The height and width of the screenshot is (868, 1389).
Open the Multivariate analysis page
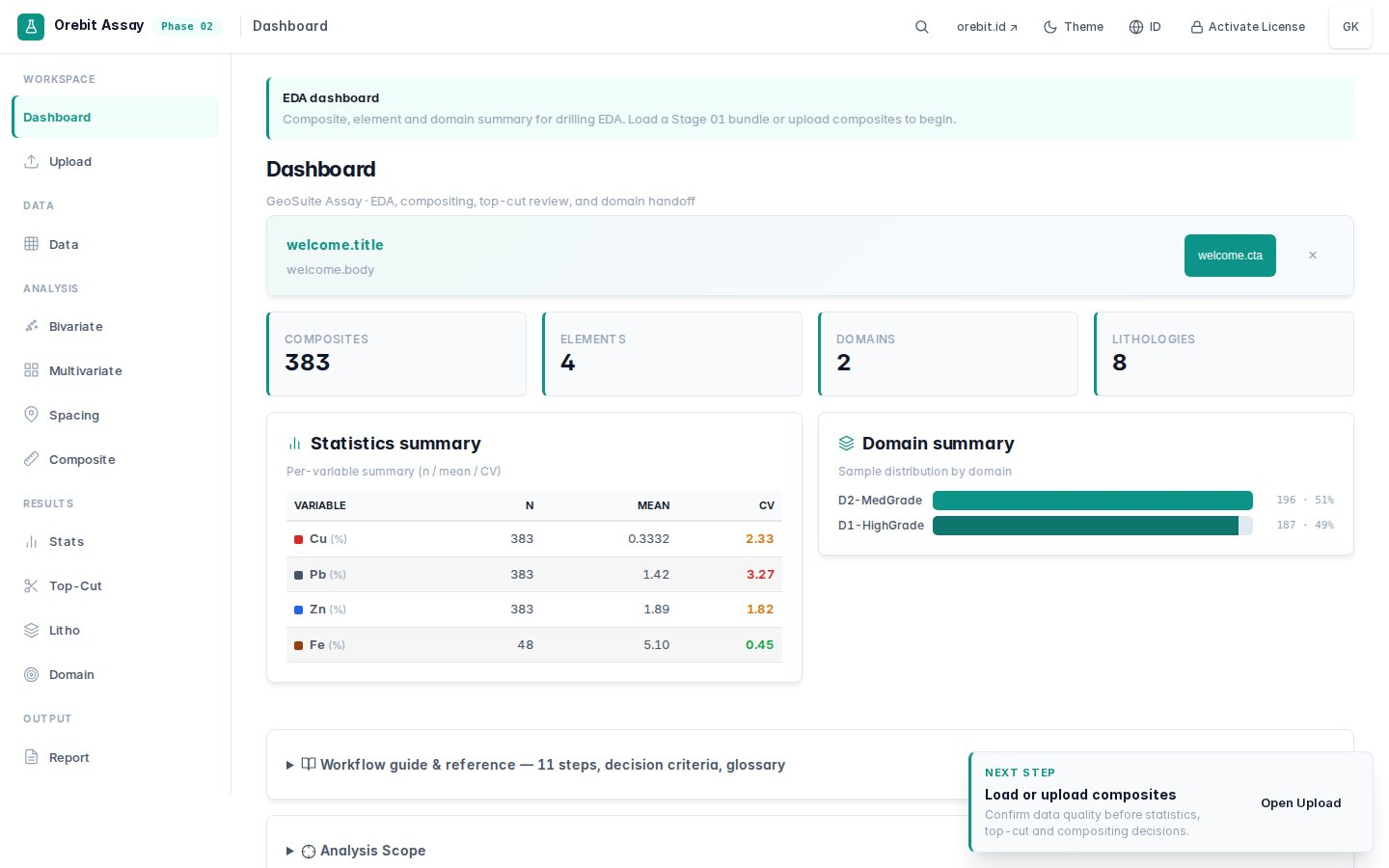click(x=115, y=370)
